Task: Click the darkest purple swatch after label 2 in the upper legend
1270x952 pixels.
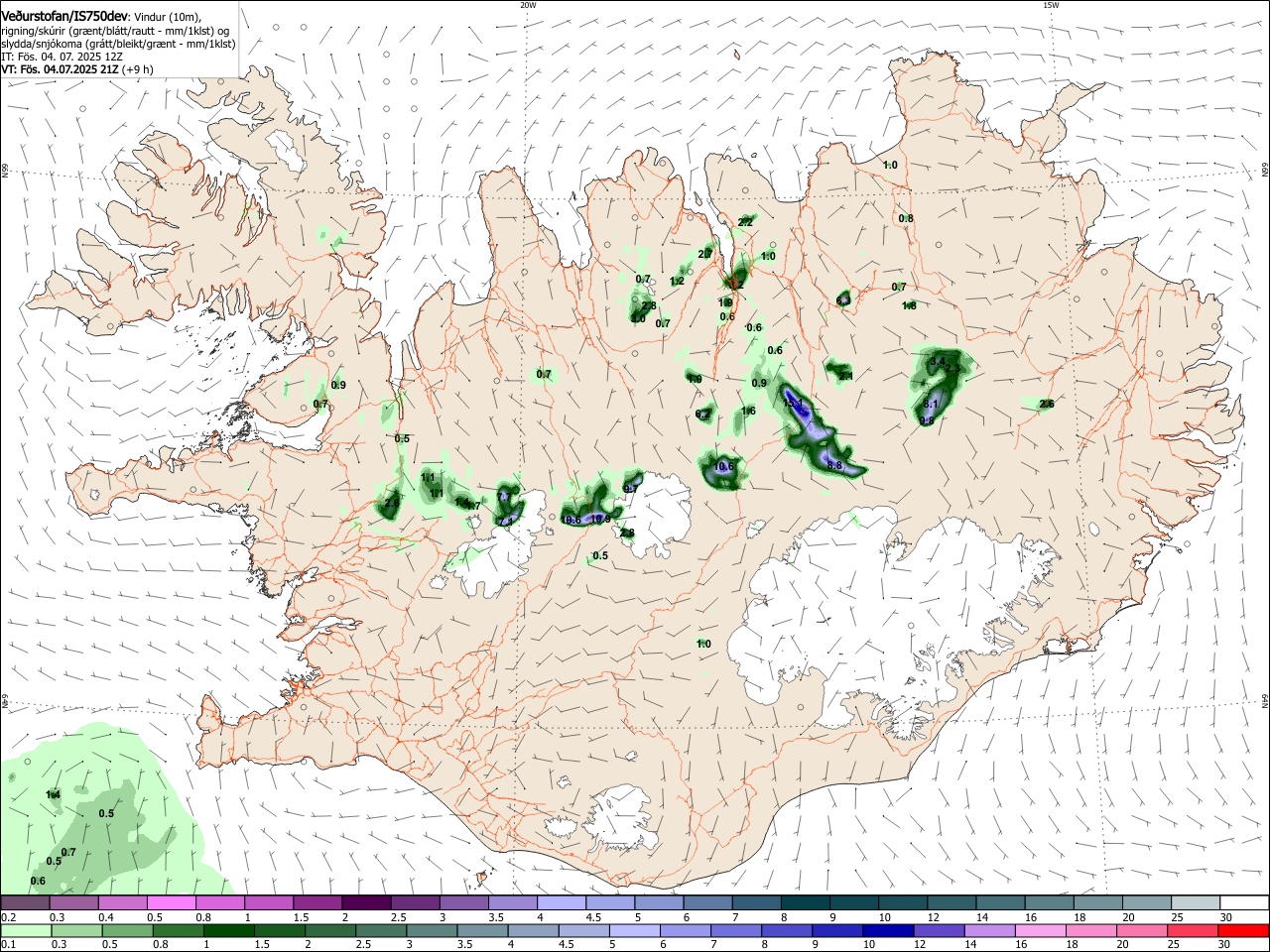Action: click(365, 902)
